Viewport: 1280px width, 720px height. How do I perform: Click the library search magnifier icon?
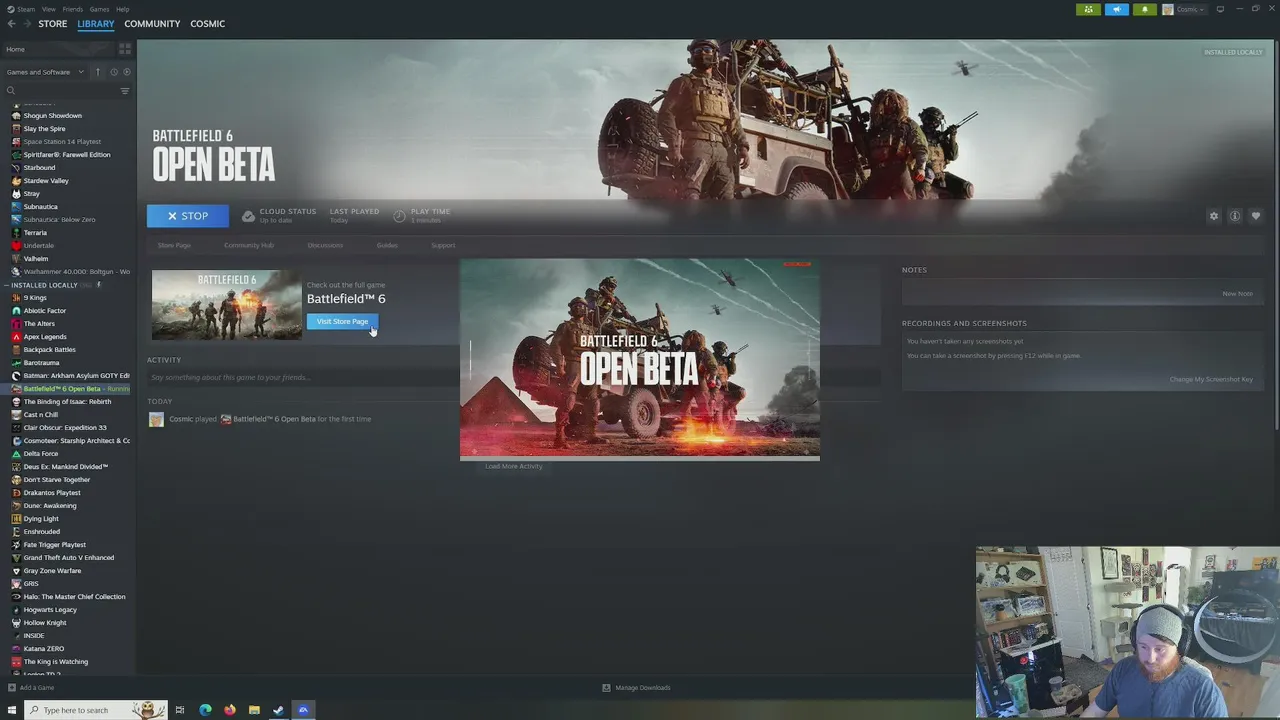(x=11, y=91)
